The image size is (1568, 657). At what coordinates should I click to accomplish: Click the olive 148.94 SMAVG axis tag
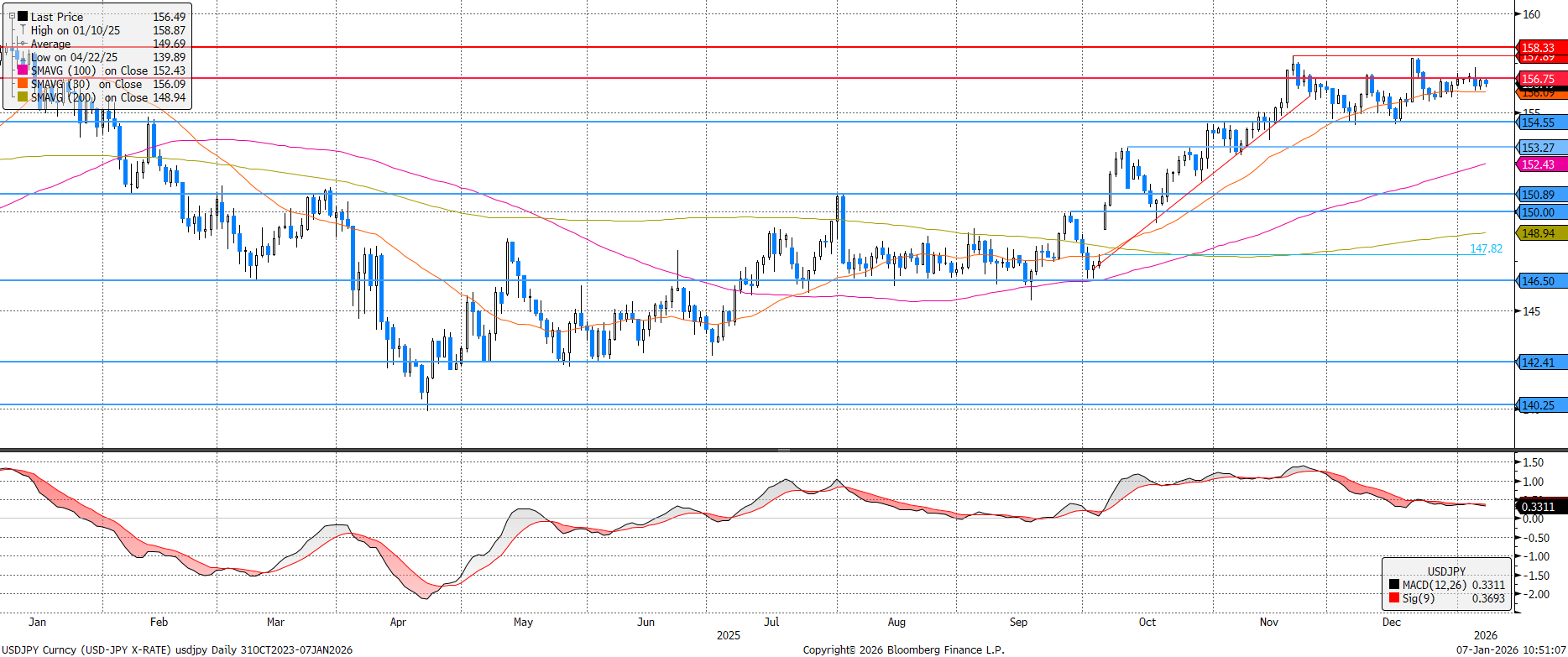[1539, 233]
